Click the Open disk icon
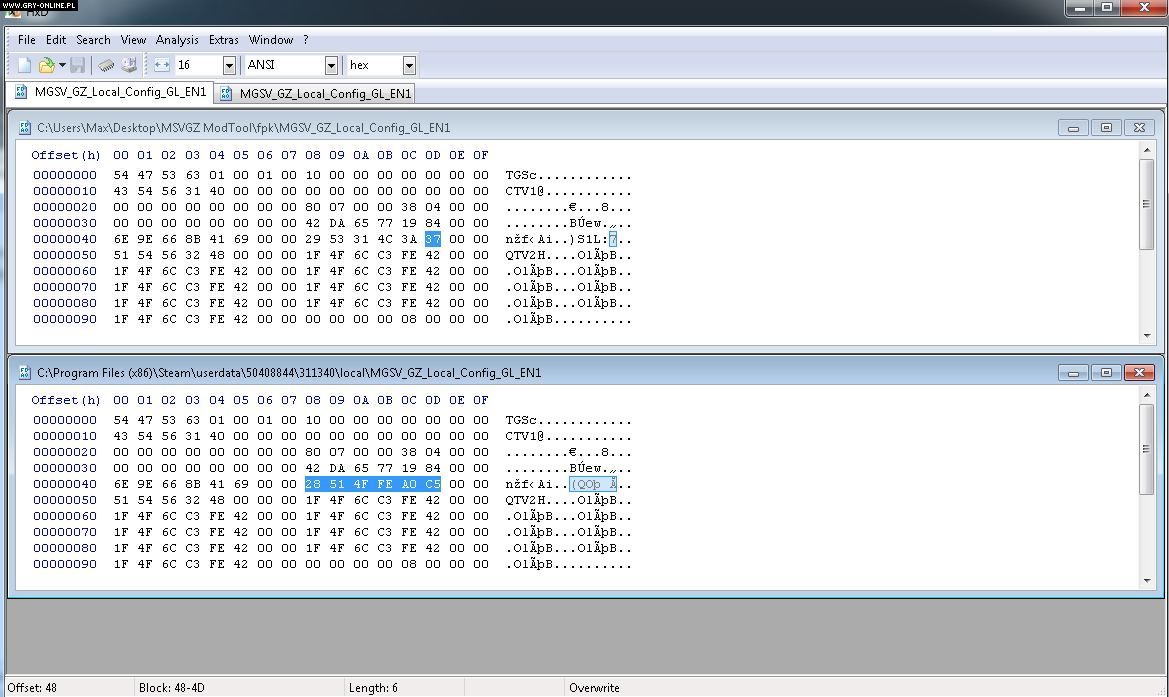 (129, 65)
